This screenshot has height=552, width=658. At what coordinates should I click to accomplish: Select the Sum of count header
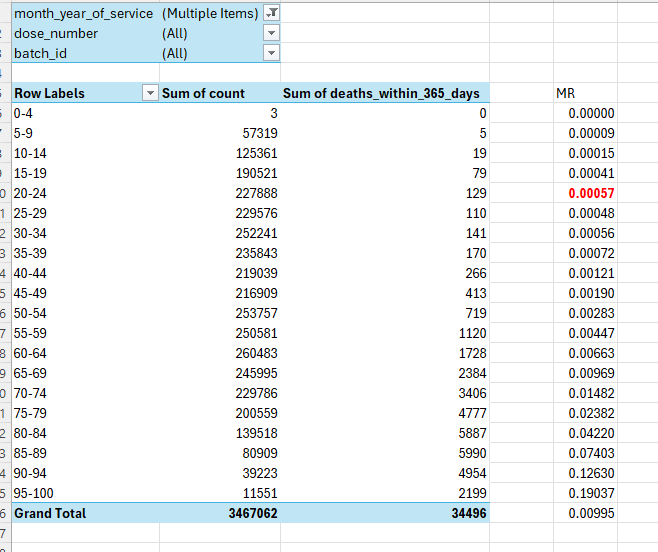click(220, 93)
